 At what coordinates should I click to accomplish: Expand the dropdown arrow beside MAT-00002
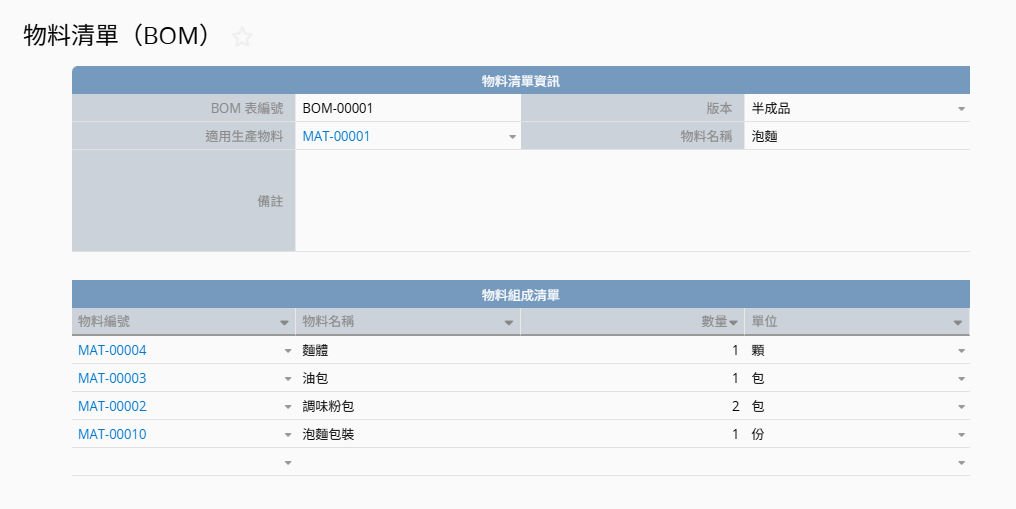click(288, 407)
